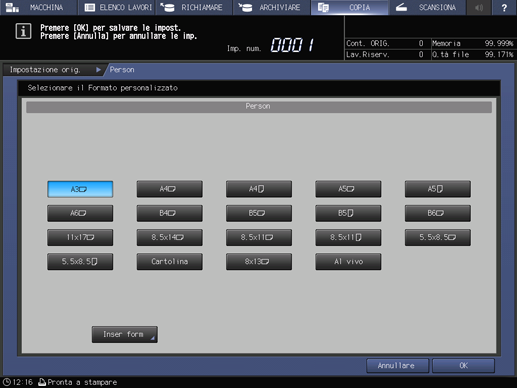Click the RICHIAMARE disk icon

click(x=167, y=7)
